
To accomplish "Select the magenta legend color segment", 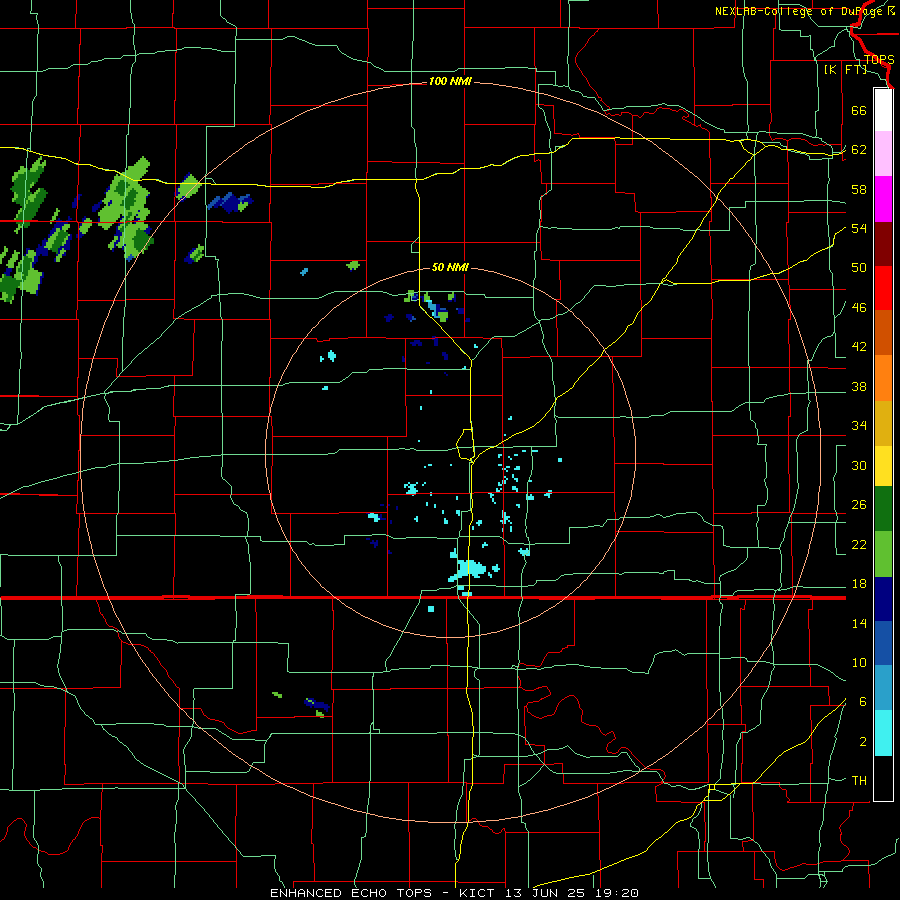I will (883, 199).
